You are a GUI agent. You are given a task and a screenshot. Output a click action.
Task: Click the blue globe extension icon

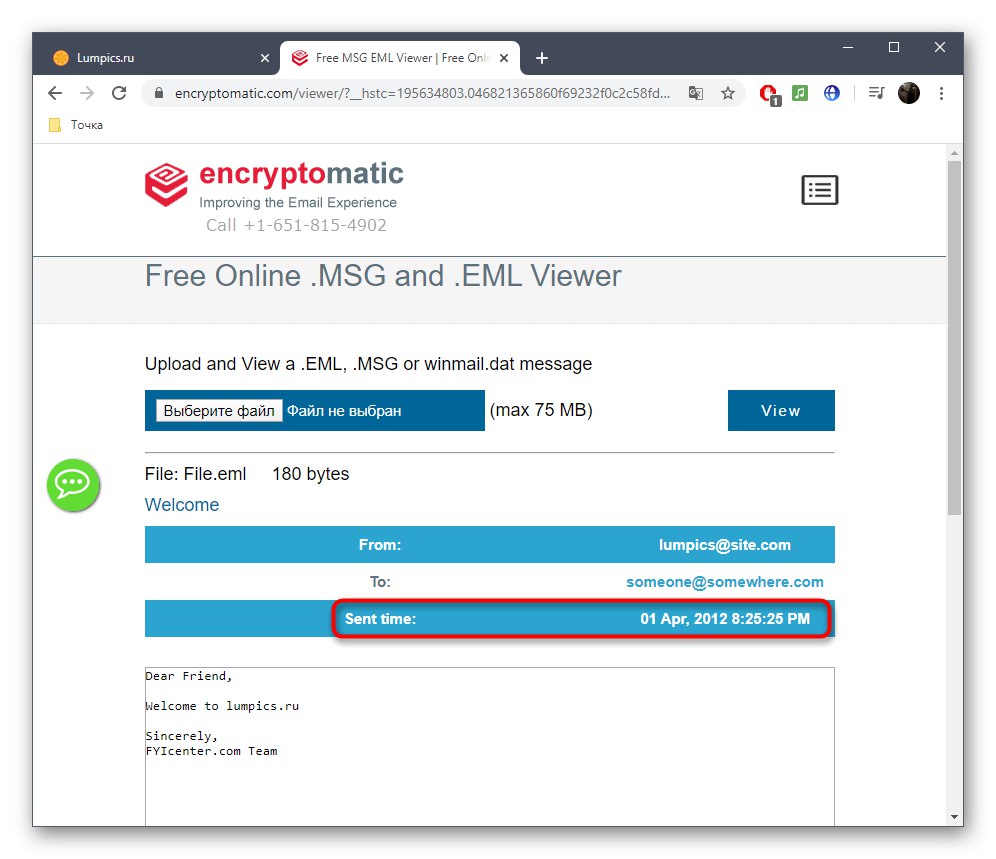(832, 93)
